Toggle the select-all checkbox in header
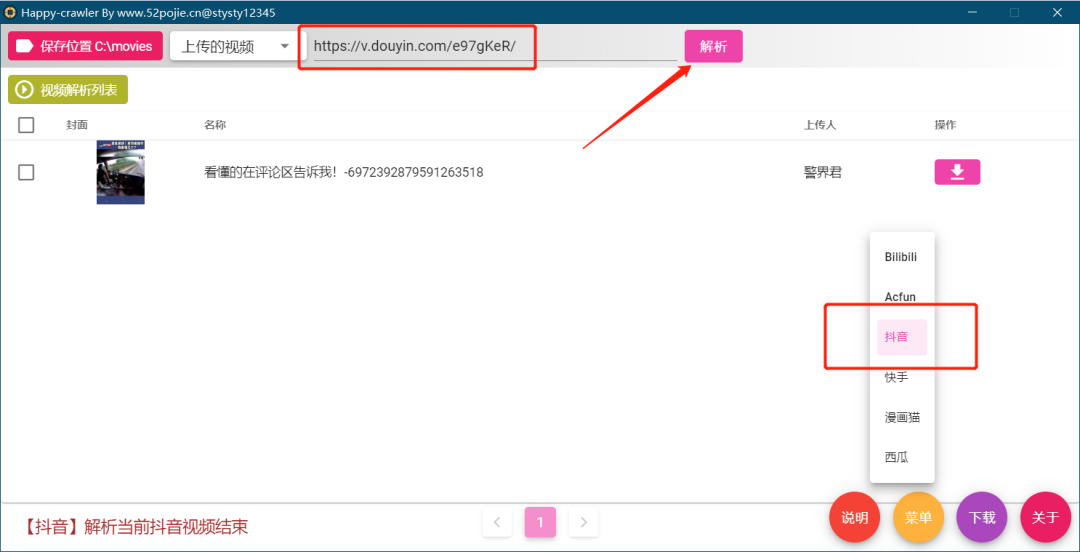1080x552 pixels. coord(26,125)
